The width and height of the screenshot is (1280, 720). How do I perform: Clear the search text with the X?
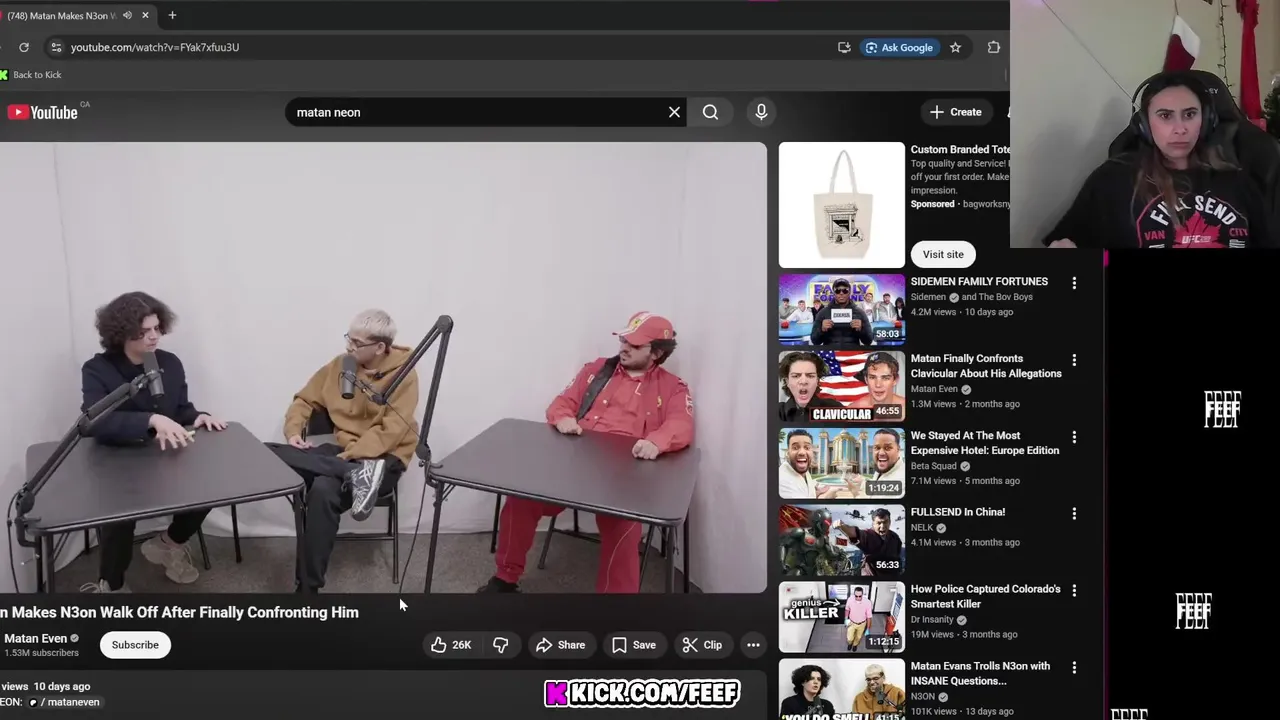pos(674,112)
